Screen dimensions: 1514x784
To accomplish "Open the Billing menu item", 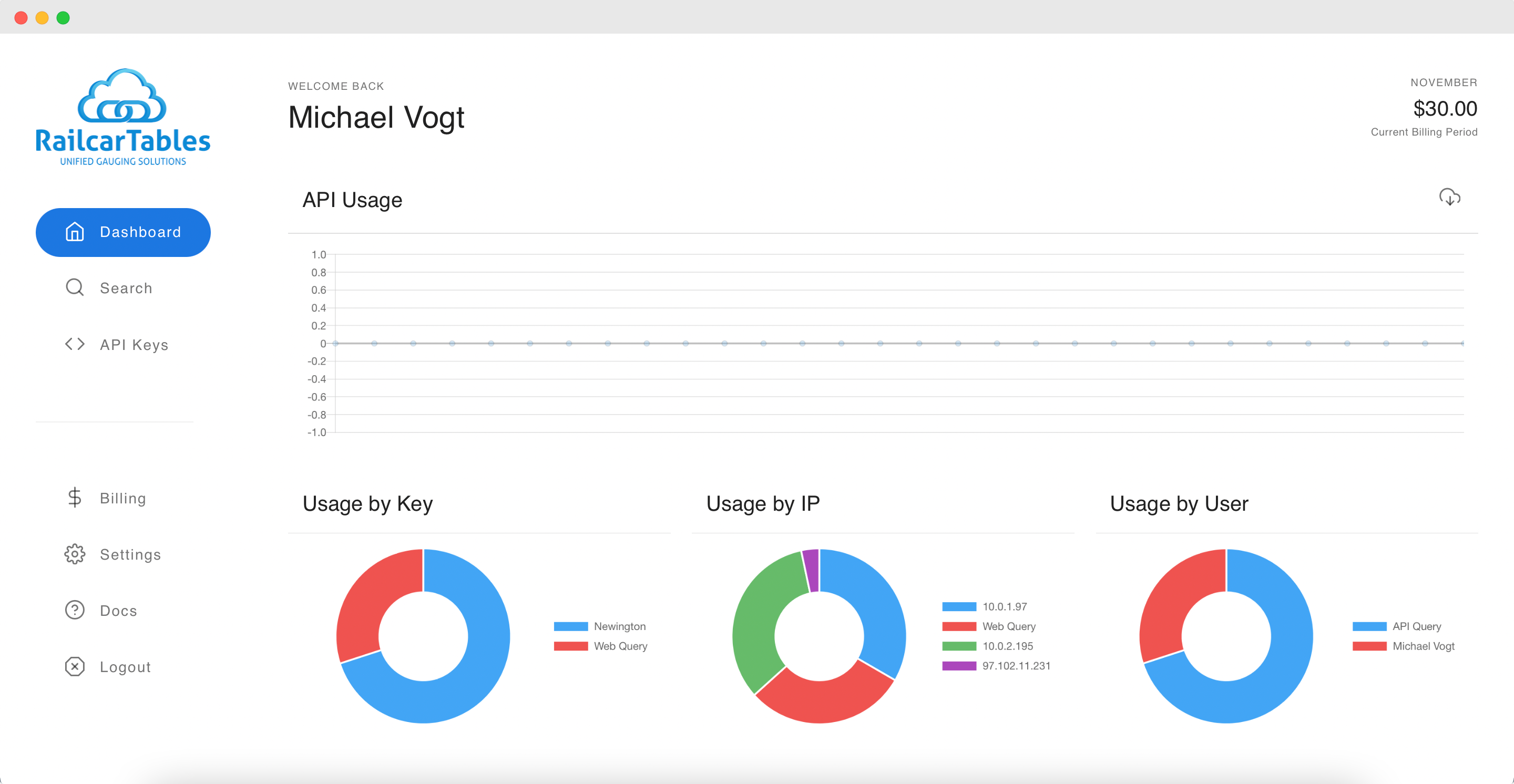I will [123, 499].
